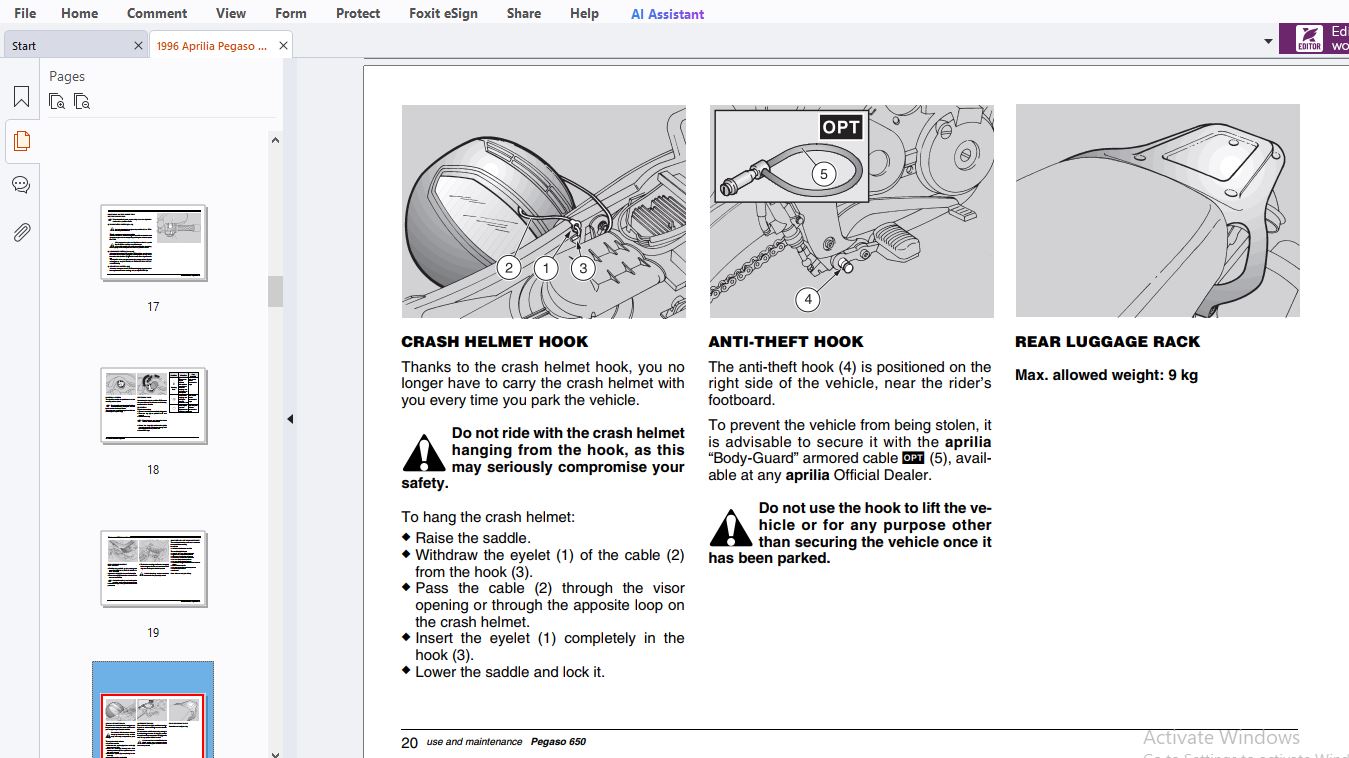Screen dimensions: 1349x758
Task: Open the Protect ribbon tab
Action: [358, 13]
